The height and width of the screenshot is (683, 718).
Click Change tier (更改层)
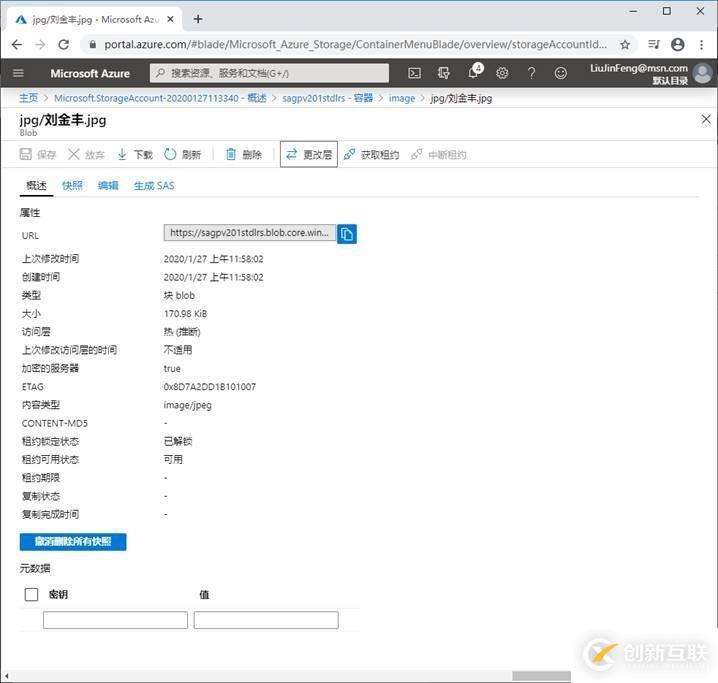point(309,154)
